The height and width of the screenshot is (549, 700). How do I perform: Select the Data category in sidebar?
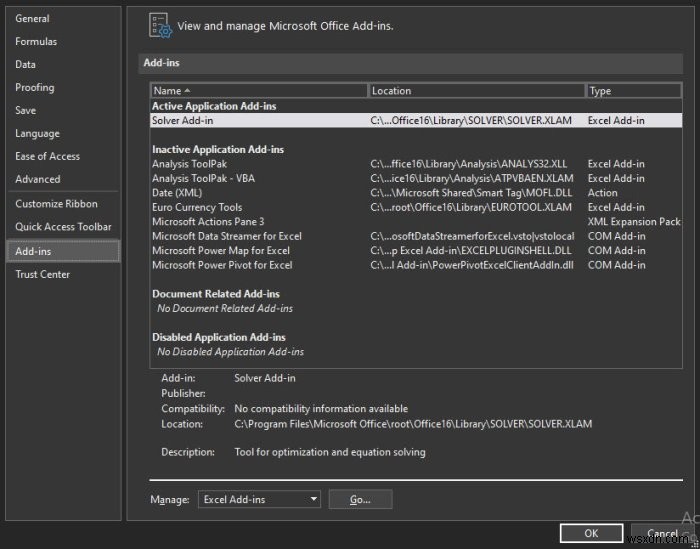(x=25, y=64)
